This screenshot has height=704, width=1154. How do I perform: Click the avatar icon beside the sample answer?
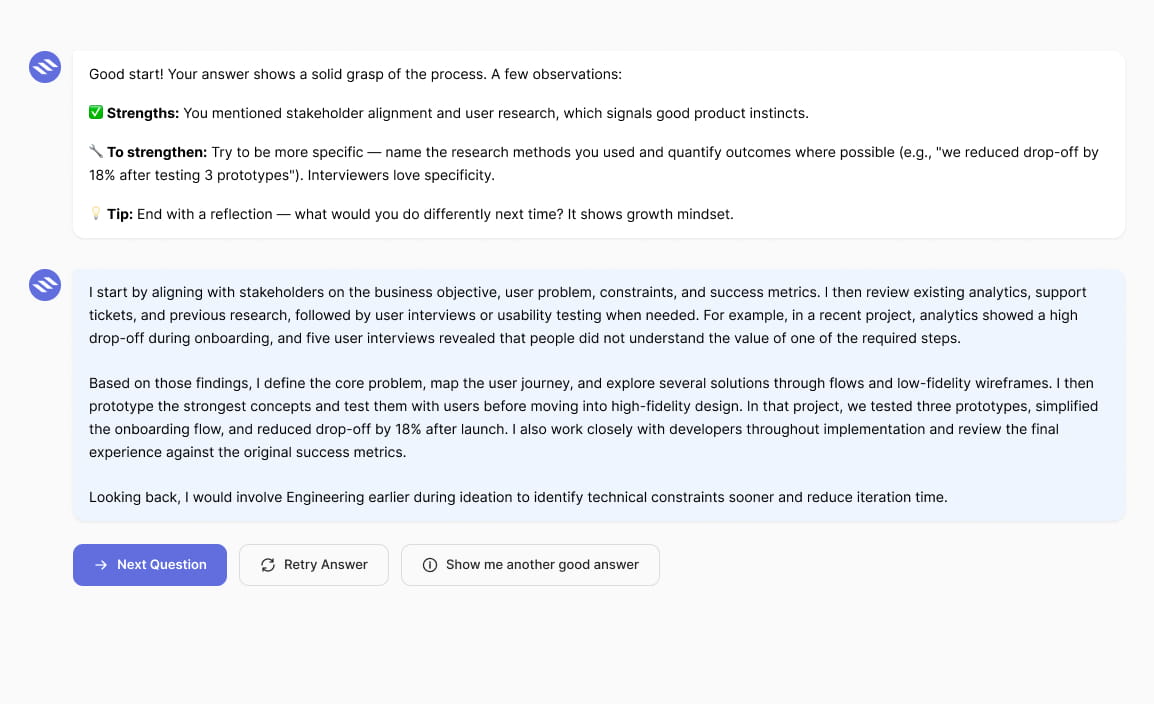coord(45,285)
